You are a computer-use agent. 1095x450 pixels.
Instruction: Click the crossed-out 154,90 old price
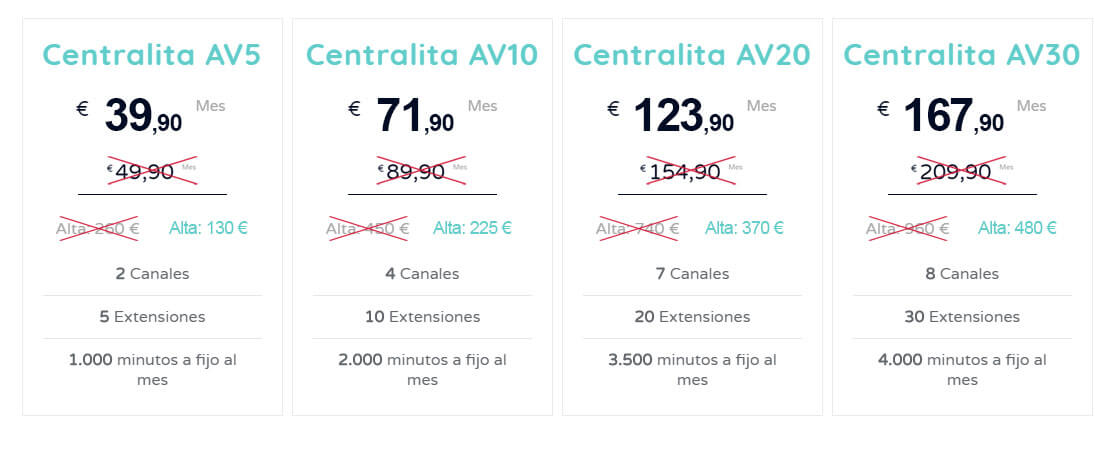pyautogui.click(x=684, y=171)
